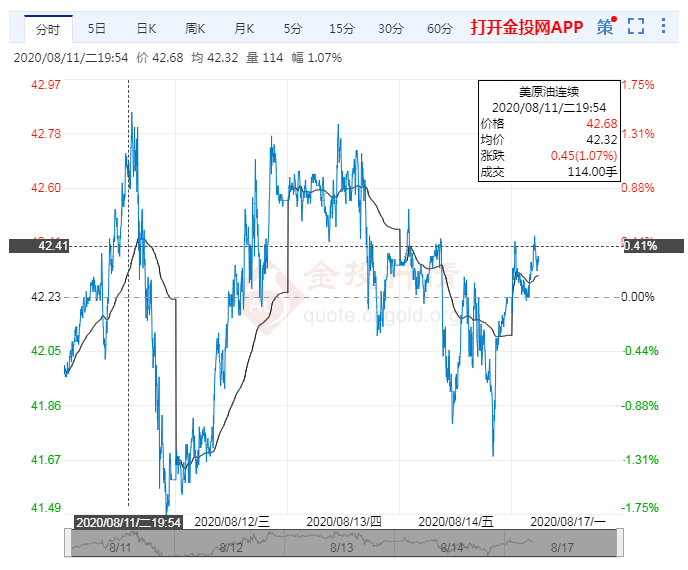Image resolution: width=688 pixels, height=570 pixels.
Task: Open the 月K monthly candlestick chart
Action: (244, 28)
